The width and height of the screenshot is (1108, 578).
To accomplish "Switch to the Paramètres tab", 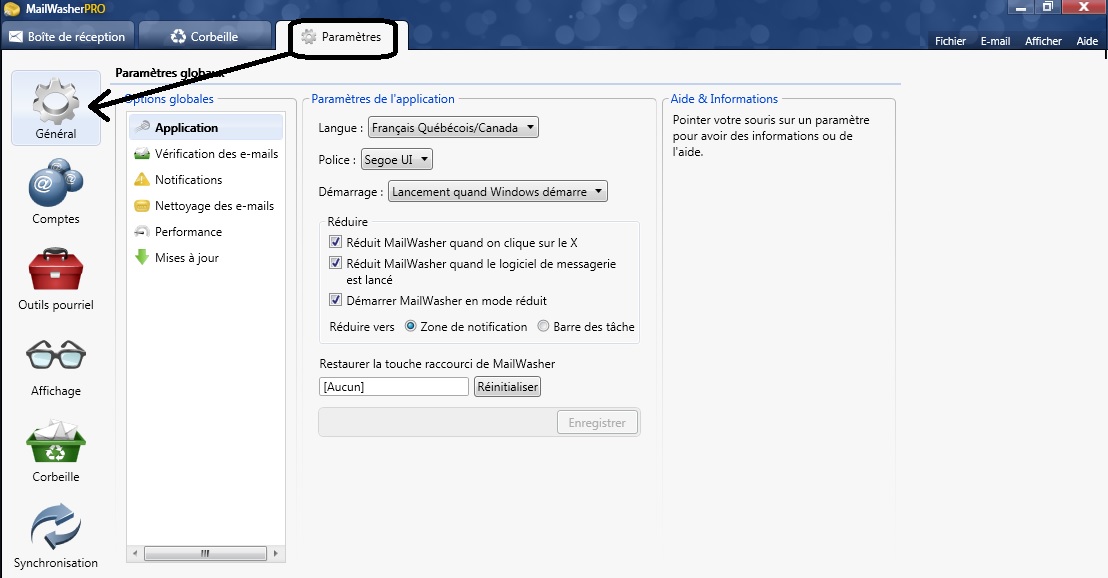I will (x=342, y=37).
